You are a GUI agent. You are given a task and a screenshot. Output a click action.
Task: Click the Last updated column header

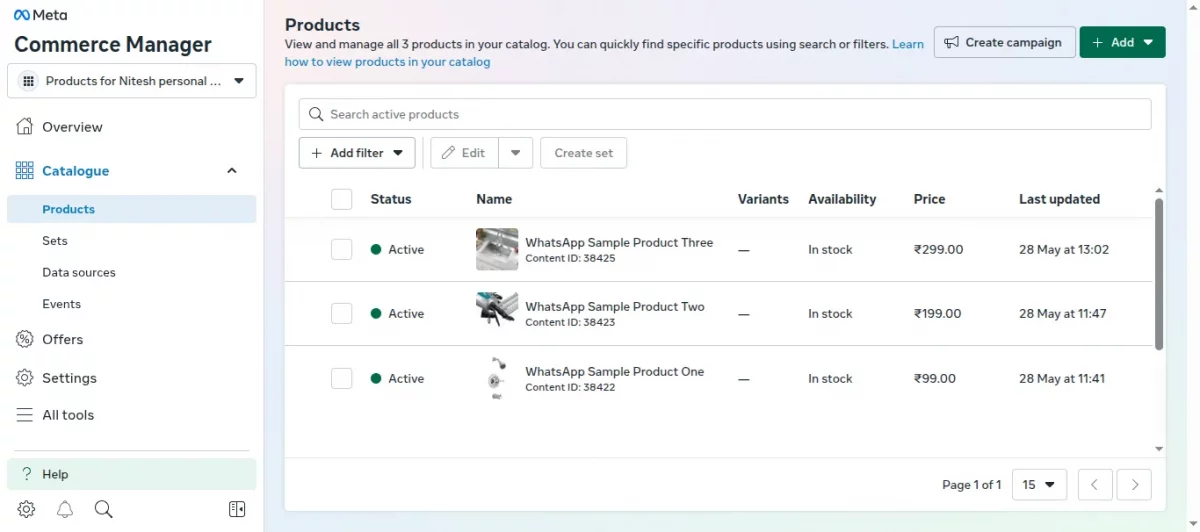[1059, 199]
